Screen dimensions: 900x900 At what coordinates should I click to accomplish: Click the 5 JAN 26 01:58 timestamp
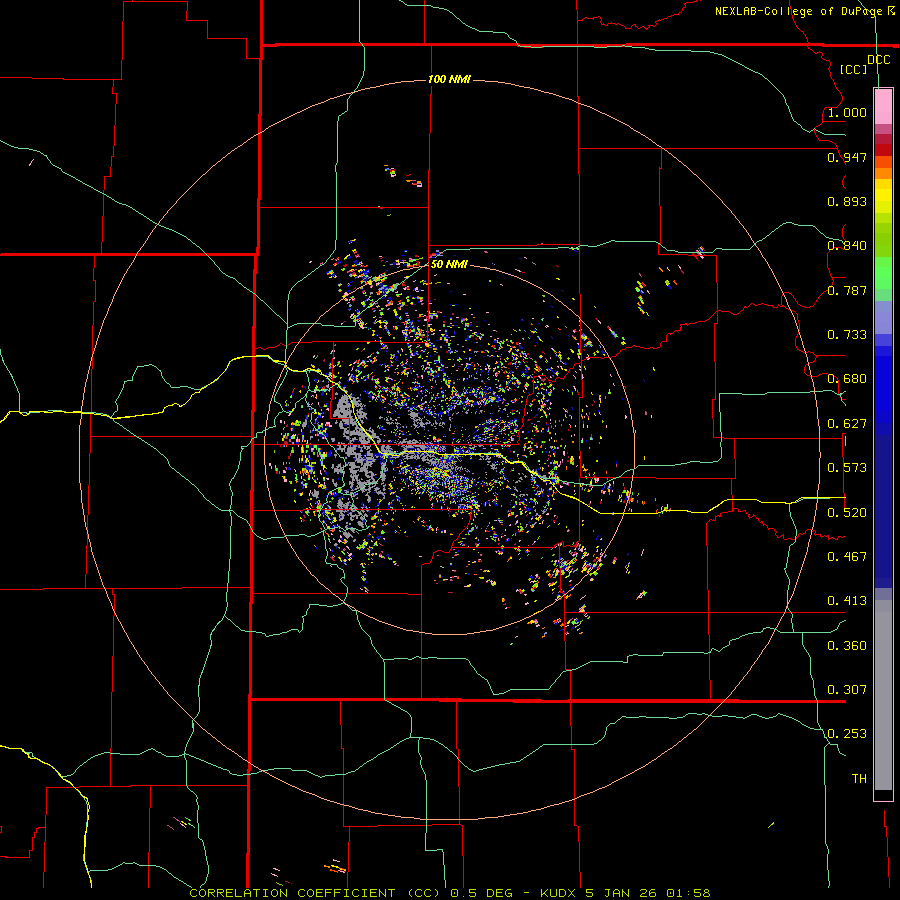coord(648,893)
